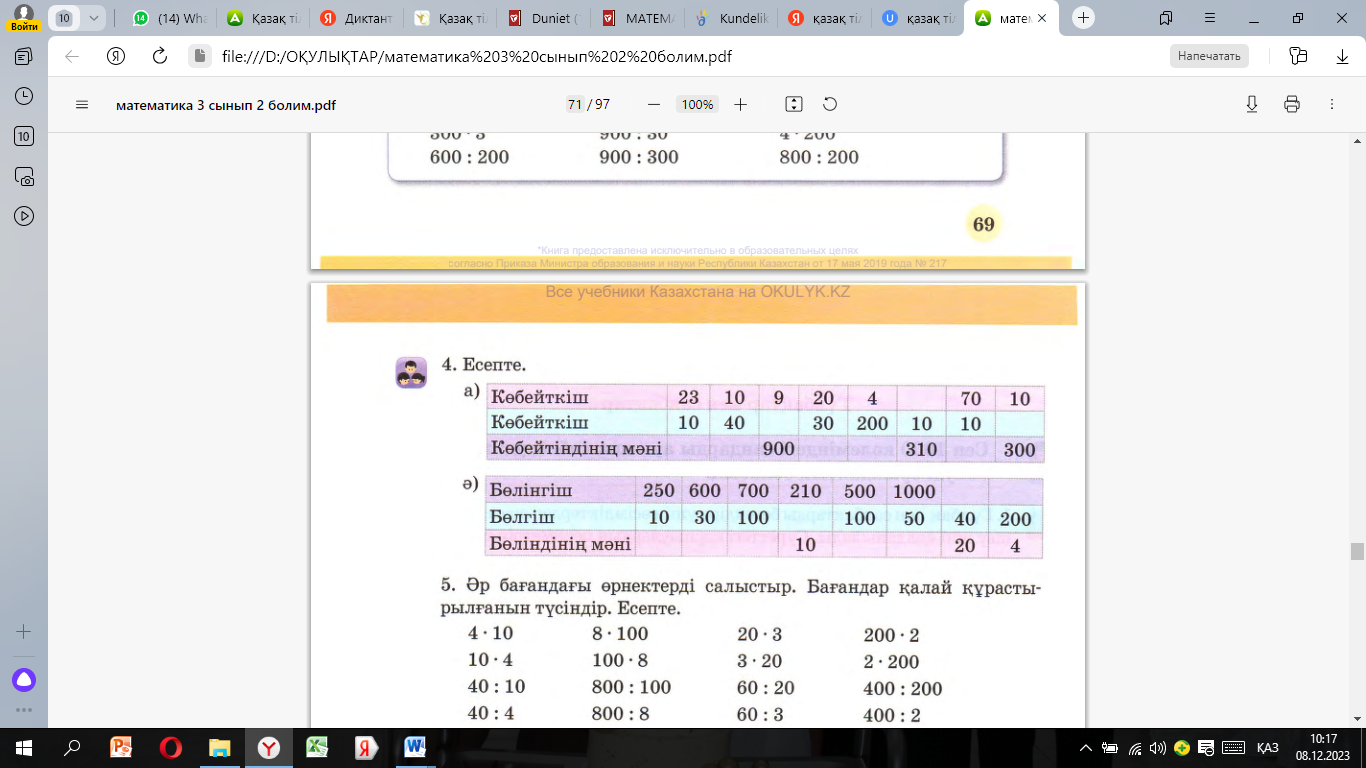The height and width of the screenshot is (768, 1366).
Task: Click the expression '800 : 100'
Action: pos(632,688)
